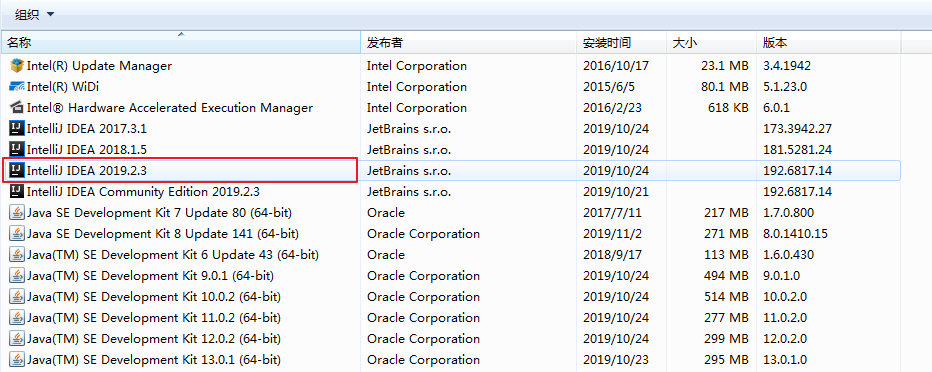Click the Java SE Kit 6 Update 43 icon
This screenshot has height=372, width=932.
pos(17,254)
